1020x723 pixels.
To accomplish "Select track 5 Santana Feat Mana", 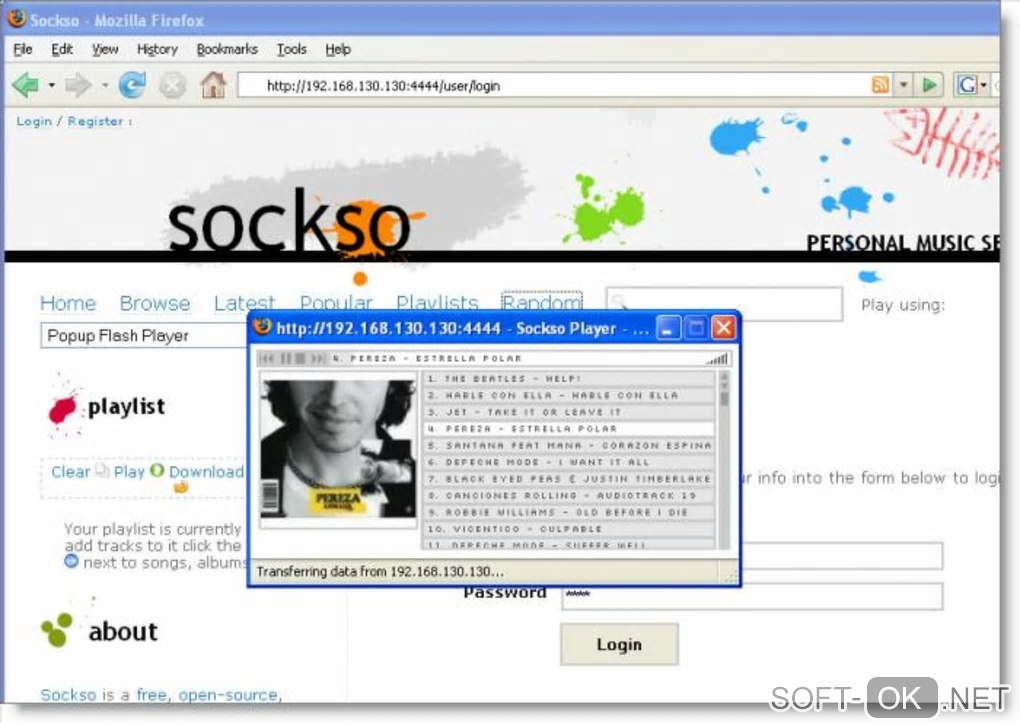I will [569, 446].
